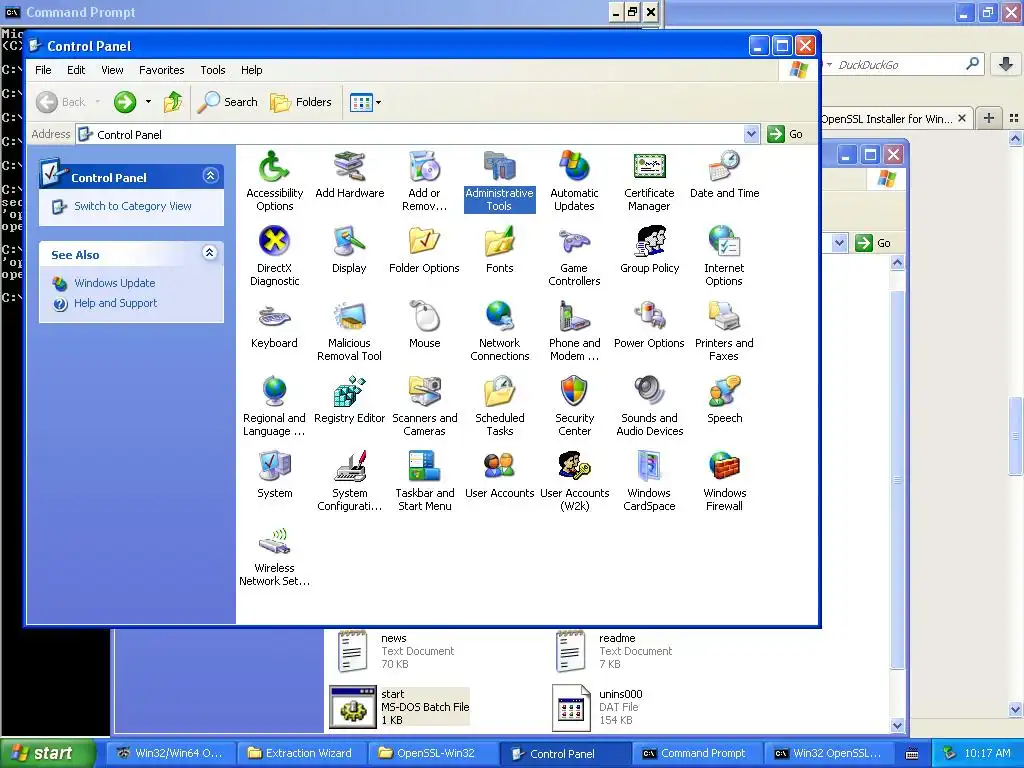Open Taskbar and Start Menu settings
Viewport: 1024px width, 768px height.
pyautogui.click(x=424, y=482)
